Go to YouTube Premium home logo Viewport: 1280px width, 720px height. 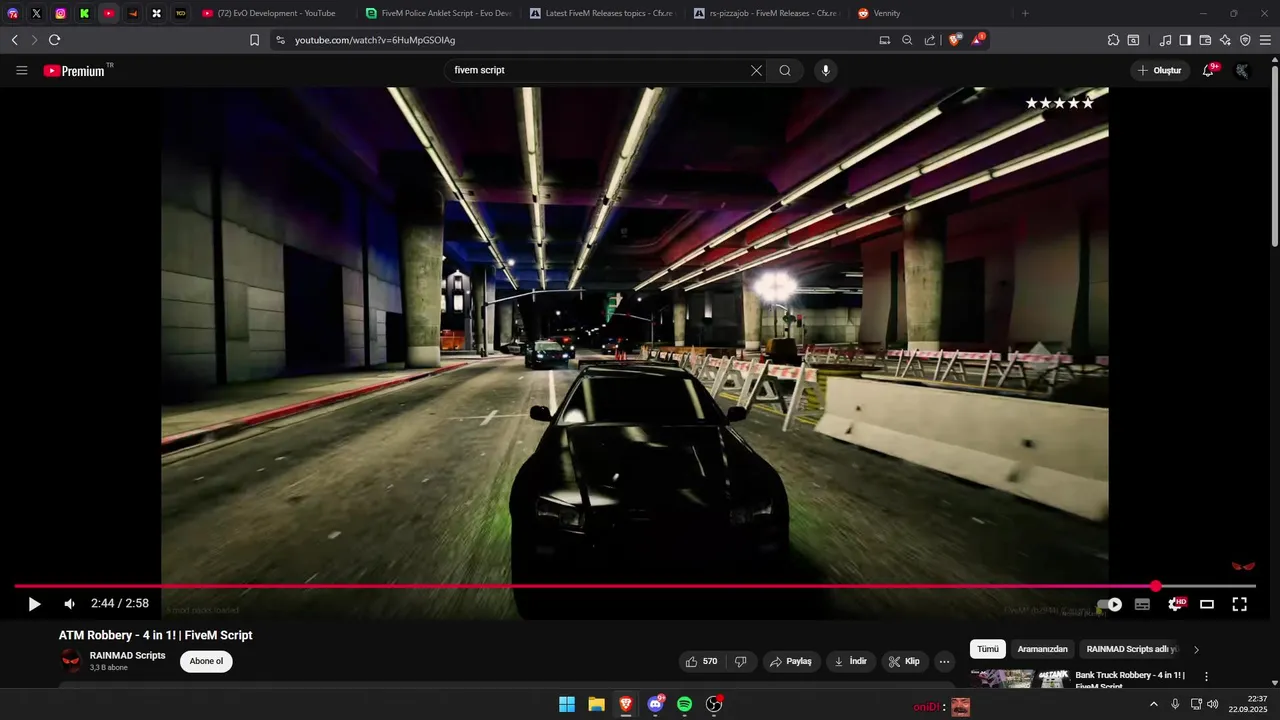click(74, 71)
